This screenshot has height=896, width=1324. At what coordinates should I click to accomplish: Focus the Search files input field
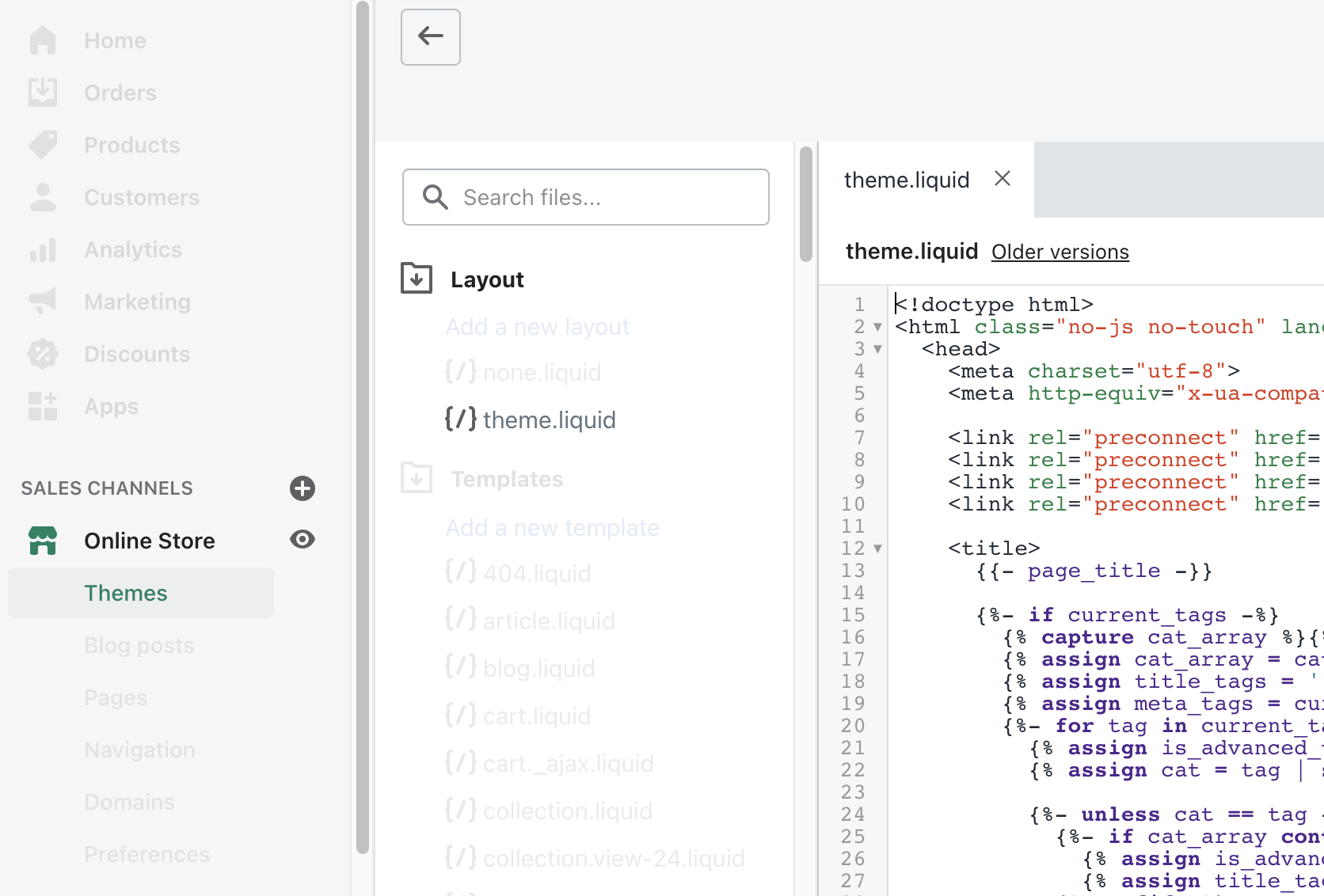pyautogui.click(x=586, y=197)
